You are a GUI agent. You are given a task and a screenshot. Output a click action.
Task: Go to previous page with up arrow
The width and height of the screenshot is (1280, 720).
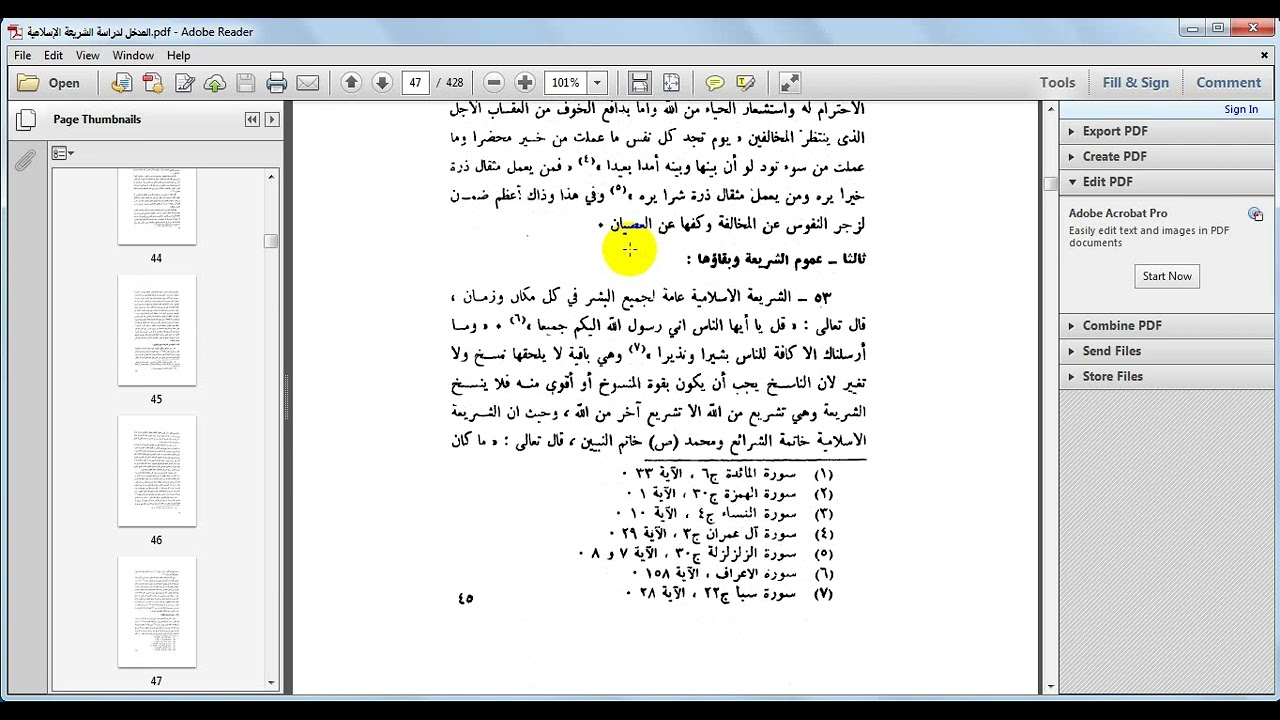(x=351, y=83)
